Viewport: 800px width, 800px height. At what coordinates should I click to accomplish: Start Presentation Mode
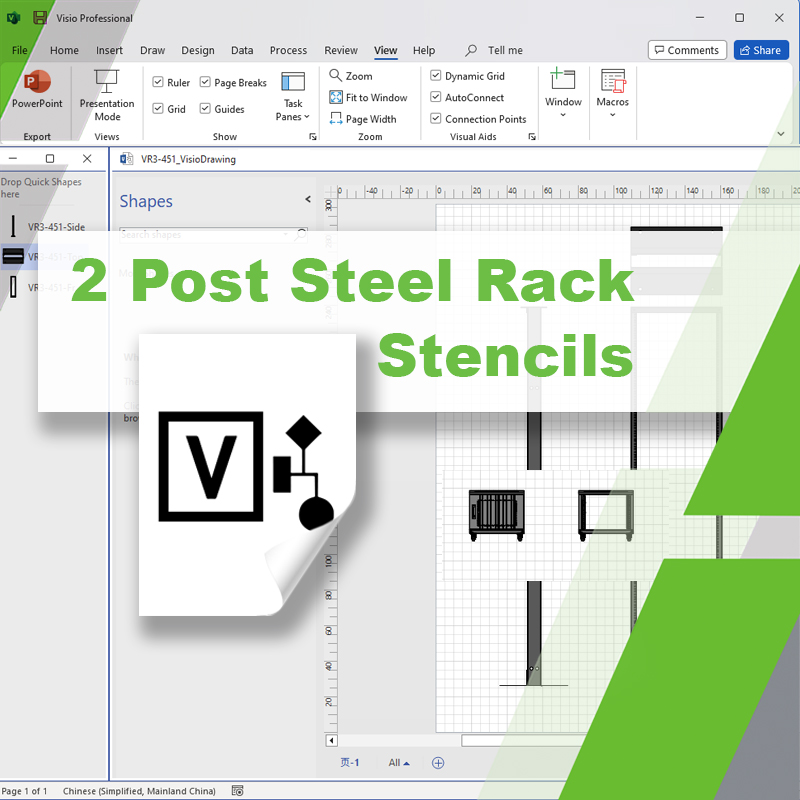[x=106, y=97]
